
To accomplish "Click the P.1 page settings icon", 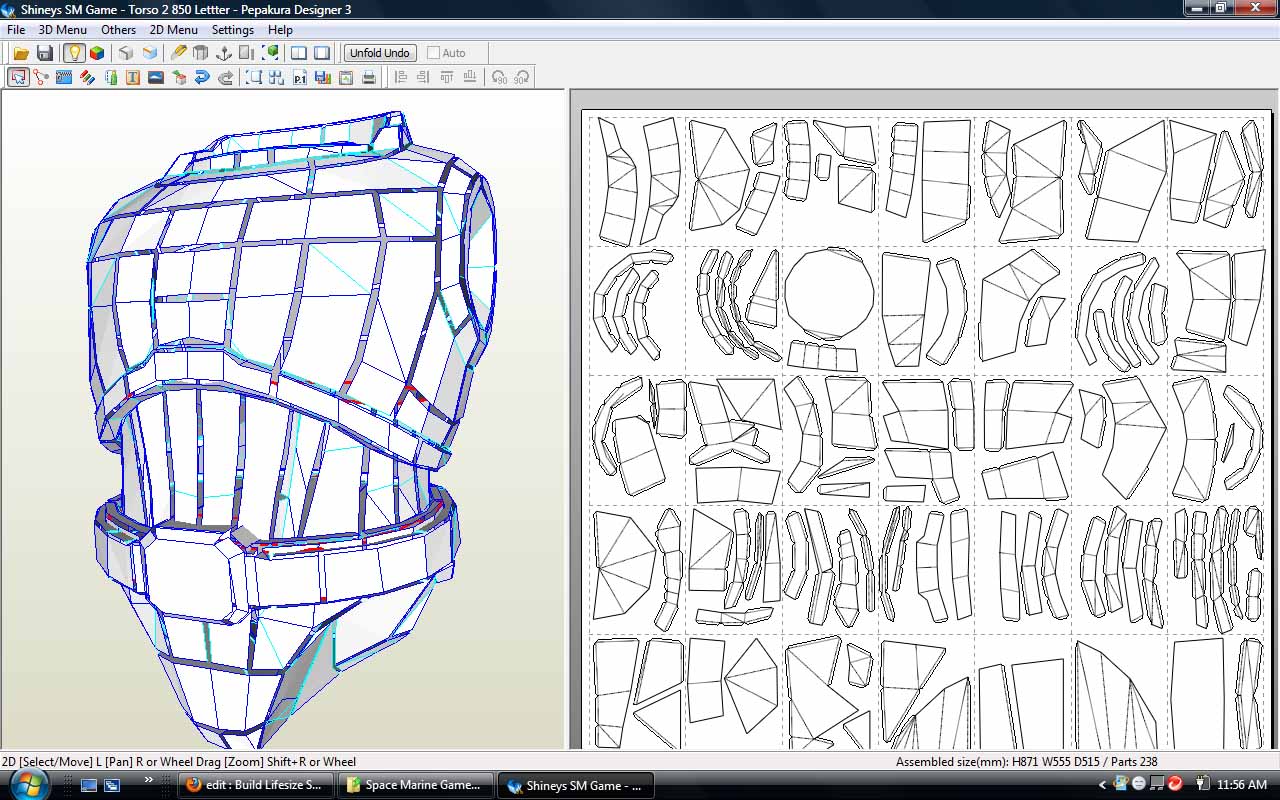I will point(300,77).
